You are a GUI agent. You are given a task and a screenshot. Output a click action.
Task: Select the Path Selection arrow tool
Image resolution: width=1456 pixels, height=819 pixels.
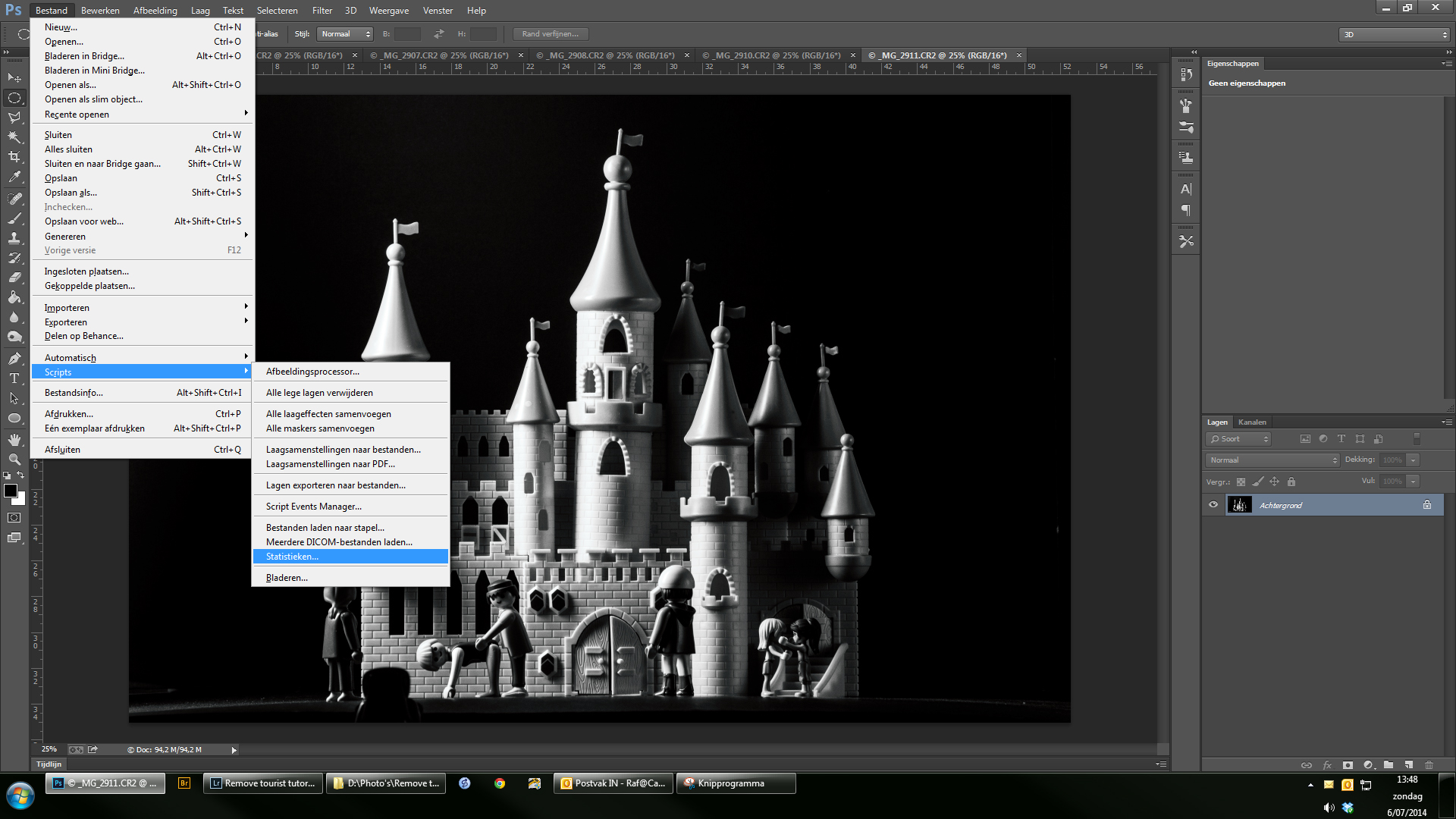(x=14, y=398)
